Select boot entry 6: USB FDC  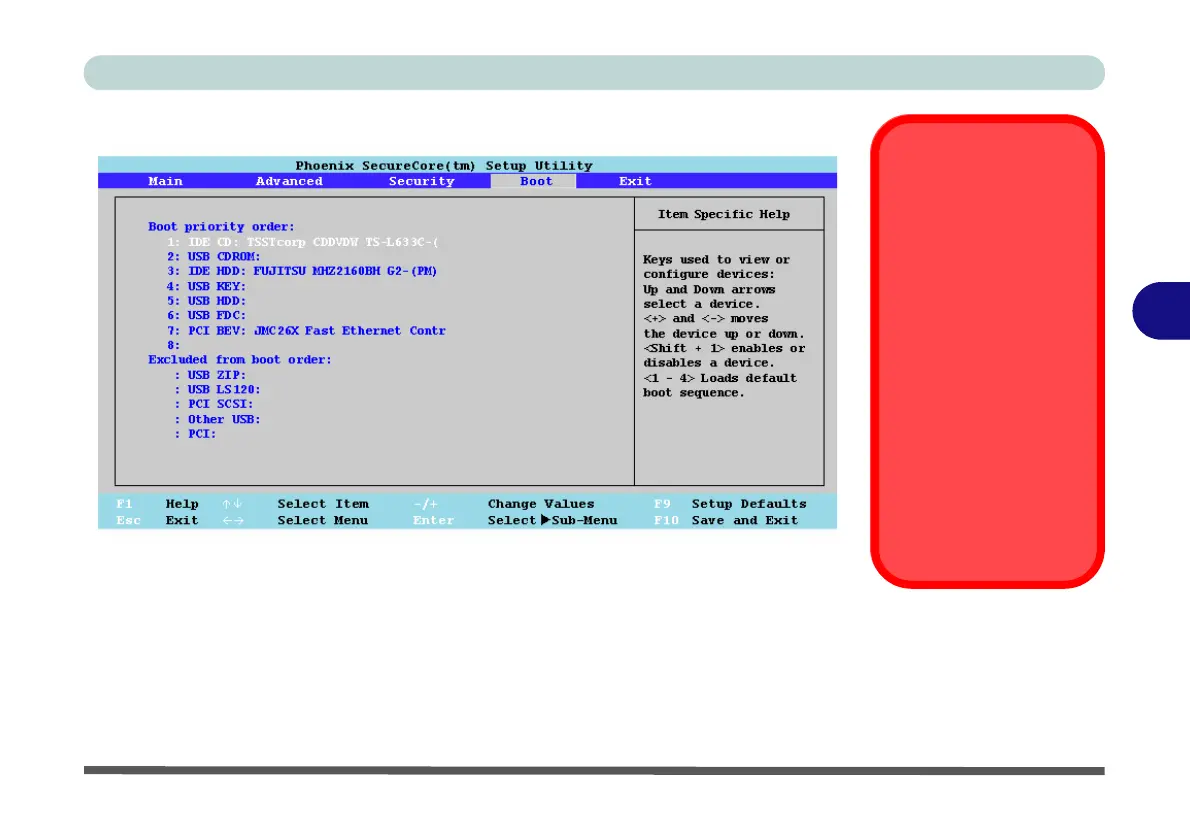pos(206,315)
